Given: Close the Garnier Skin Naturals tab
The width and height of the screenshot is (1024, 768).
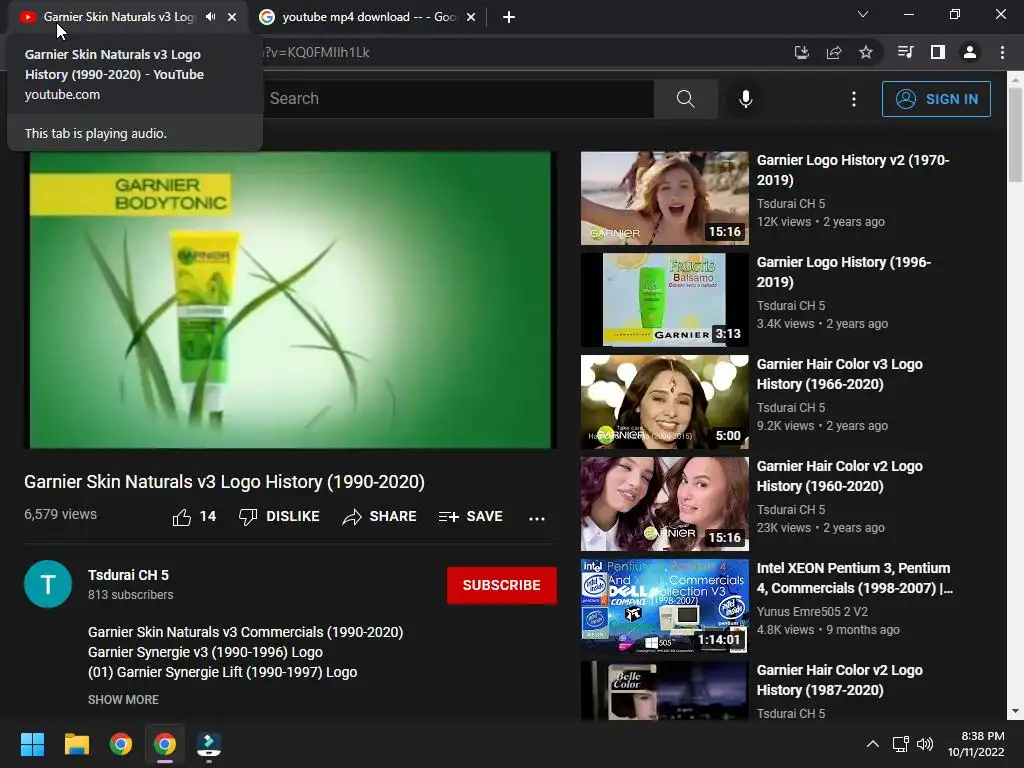Looking at the screenshot, I should 232,17.
